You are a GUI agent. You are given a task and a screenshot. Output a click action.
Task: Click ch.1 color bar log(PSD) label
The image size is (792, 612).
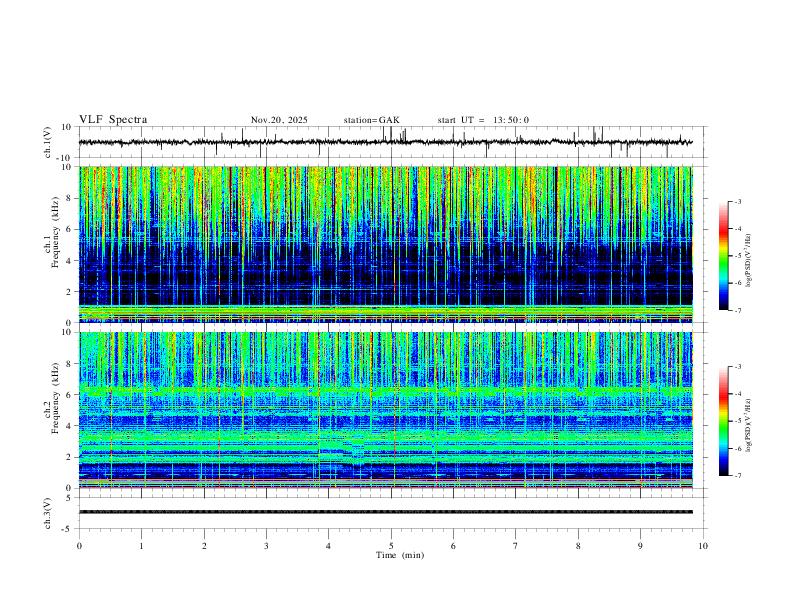(x=748, y=261)
